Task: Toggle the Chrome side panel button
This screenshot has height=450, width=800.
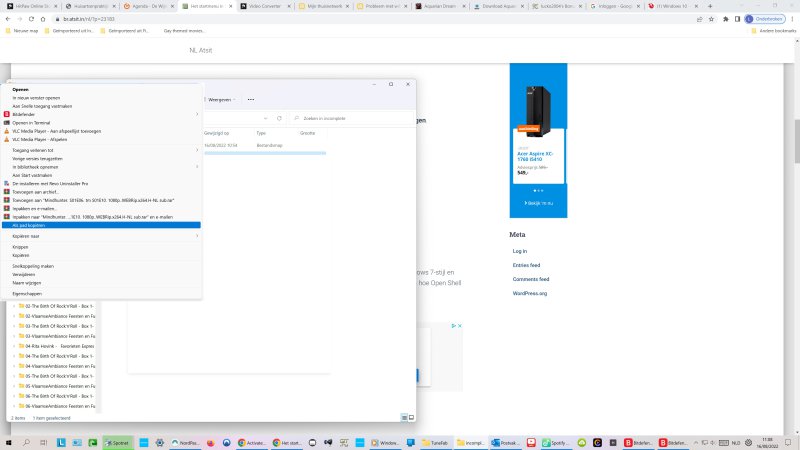Action: [x=737, y=18]
